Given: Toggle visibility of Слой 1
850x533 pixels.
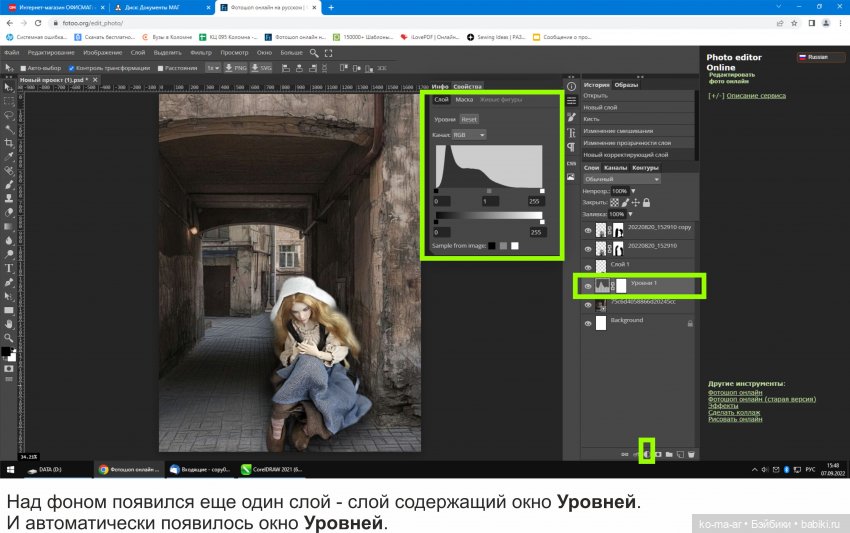Looking at the screenshot, I should [588, 267].
